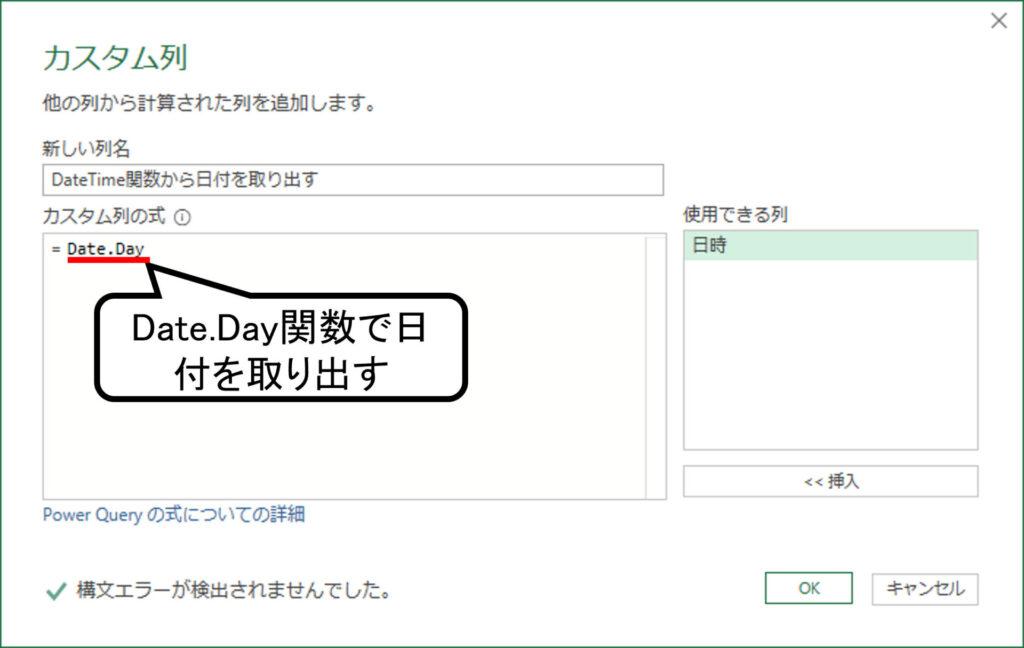Click the カスタム列 dialog title
This screenshot has height=648, width=1024.
(x=115, y=58)
